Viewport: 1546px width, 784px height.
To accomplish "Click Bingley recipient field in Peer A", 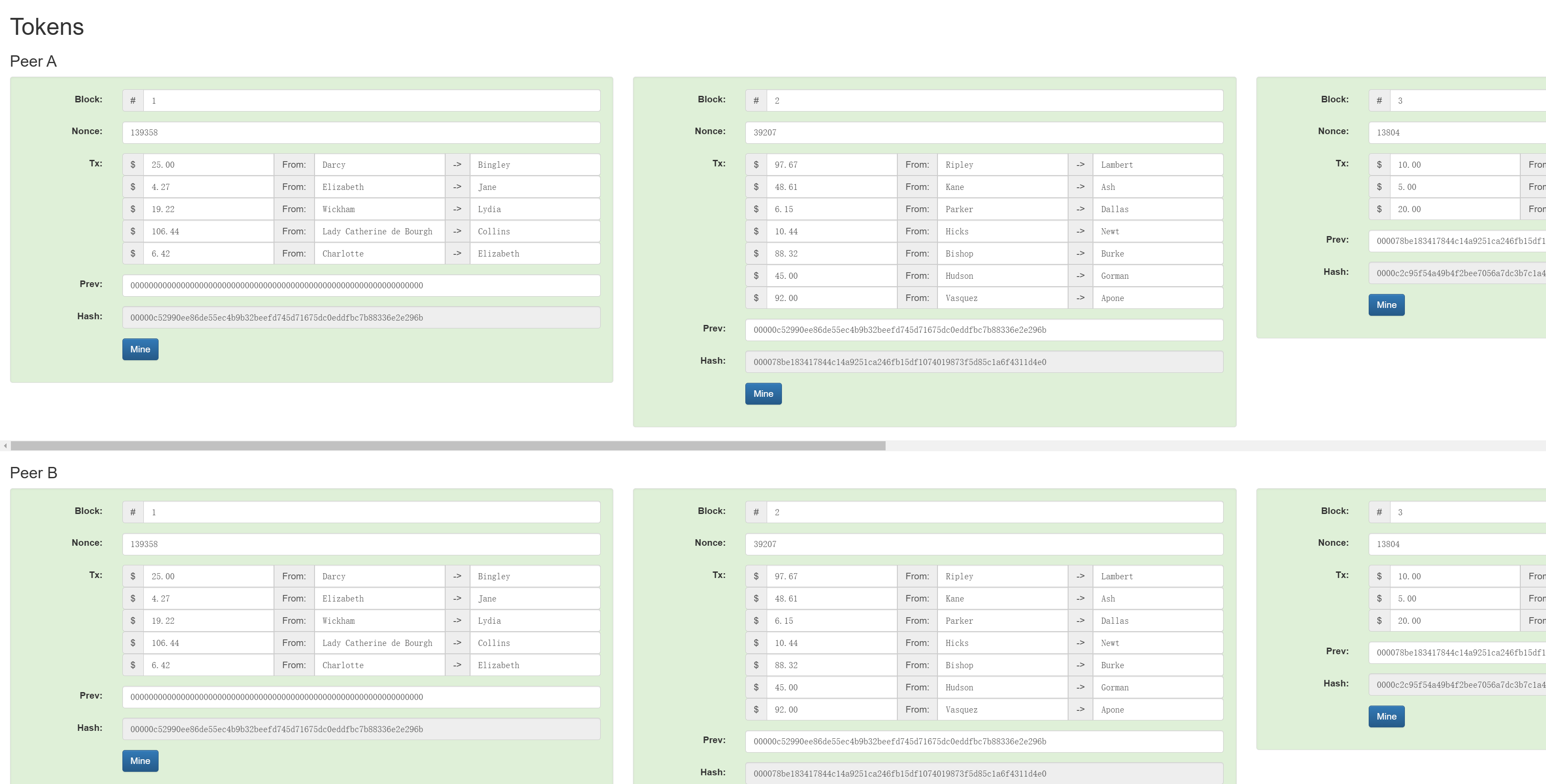I will [x=534, y=165].
